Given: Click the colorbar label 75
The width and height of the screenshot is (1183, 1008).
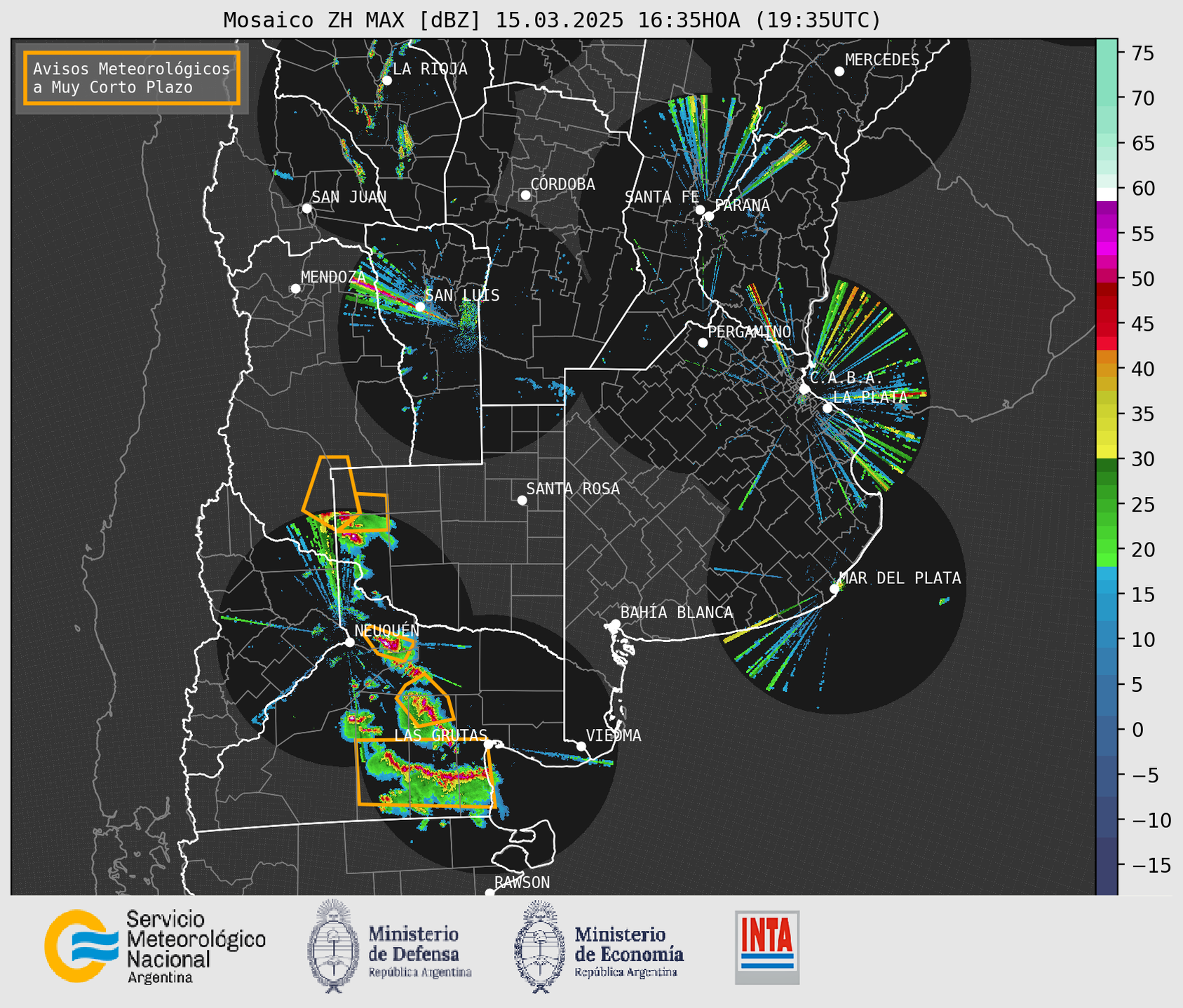Looking at the screenshot, I should click(x=1142, y=53).
